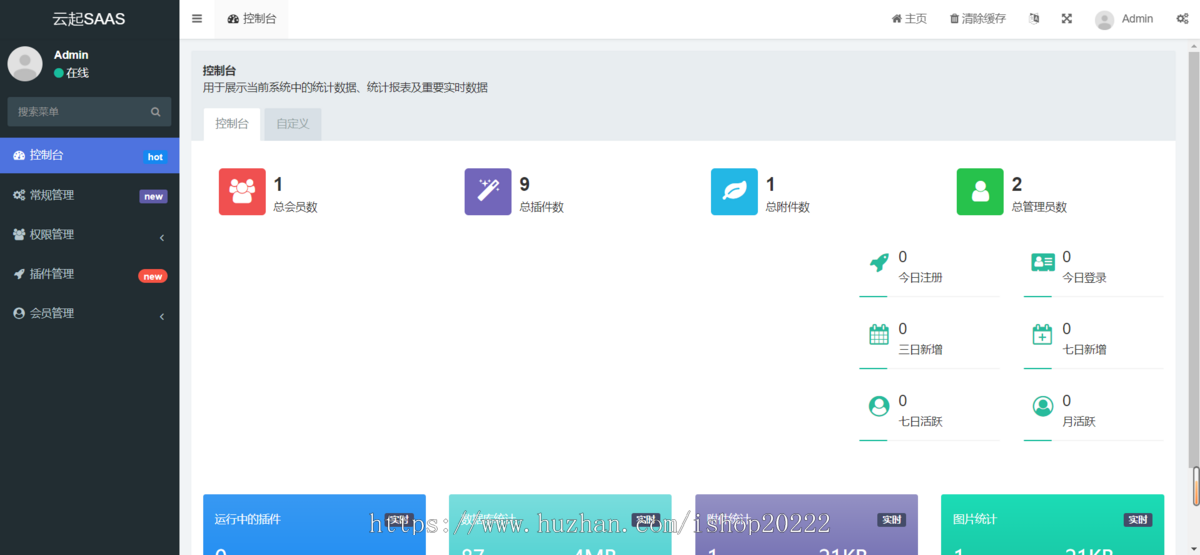This screenshot has width=1200, height=555.
Task: Click the 会员管理 user circle icon
Action: 19,314
